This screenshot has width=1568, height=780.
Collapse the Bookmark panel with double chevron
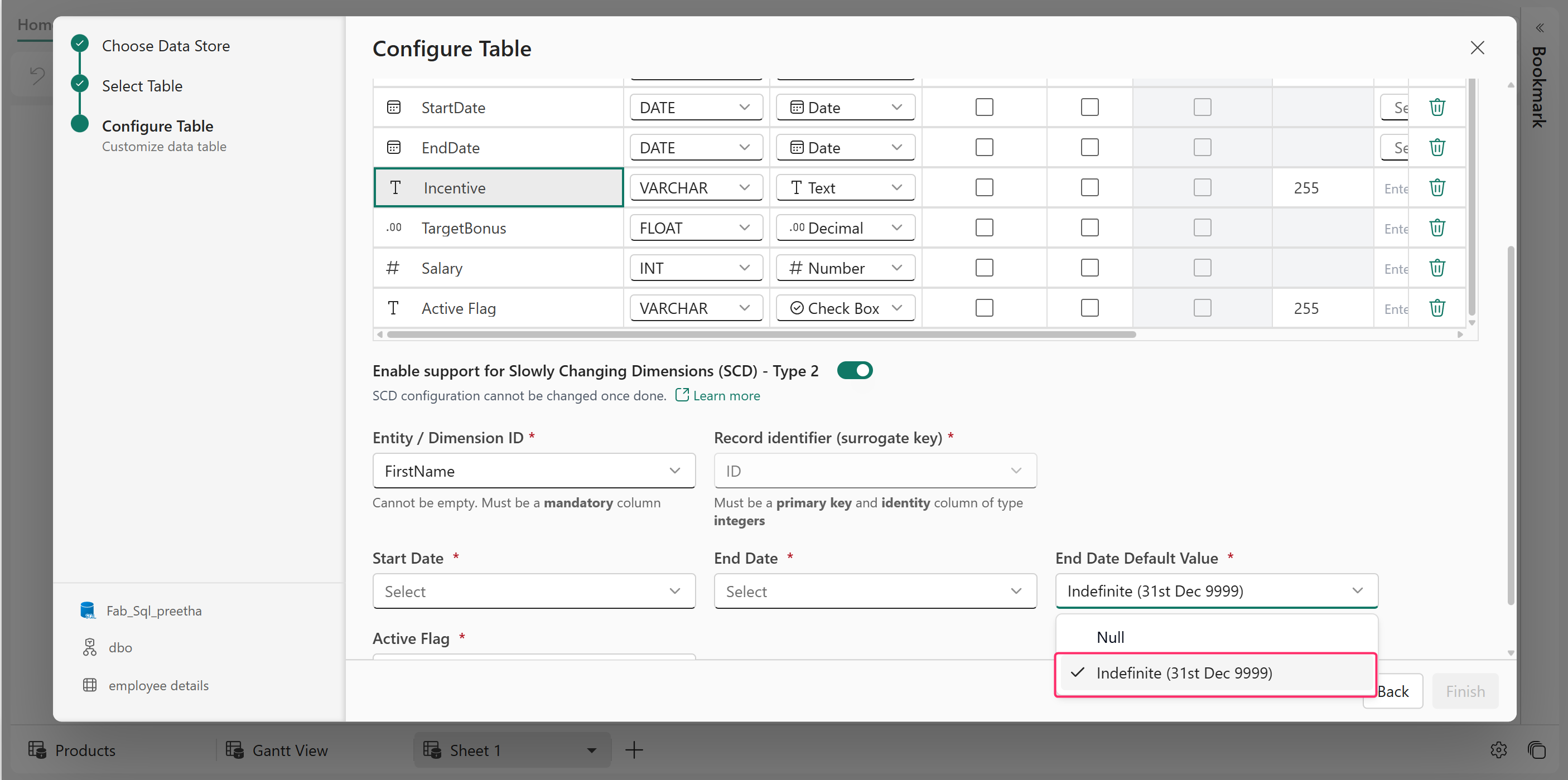click(x=1540, y=28)
